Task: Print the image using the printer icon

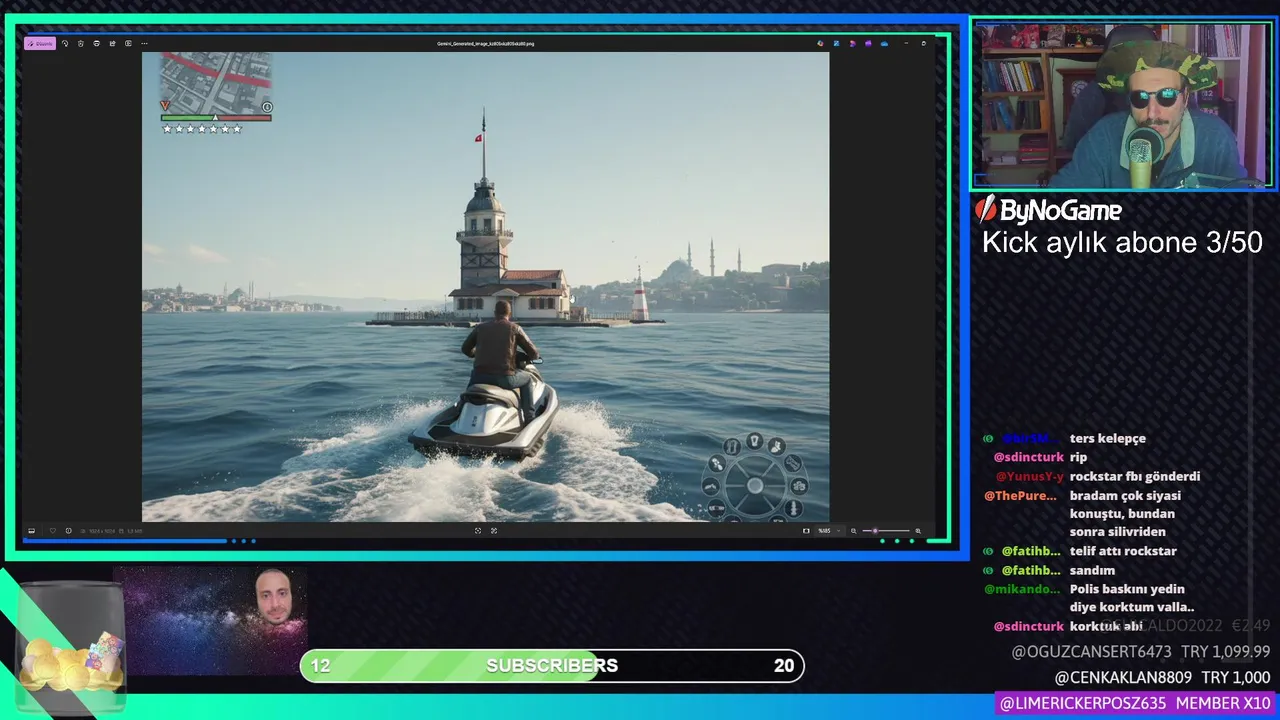Action: click(x=96, y=43)
